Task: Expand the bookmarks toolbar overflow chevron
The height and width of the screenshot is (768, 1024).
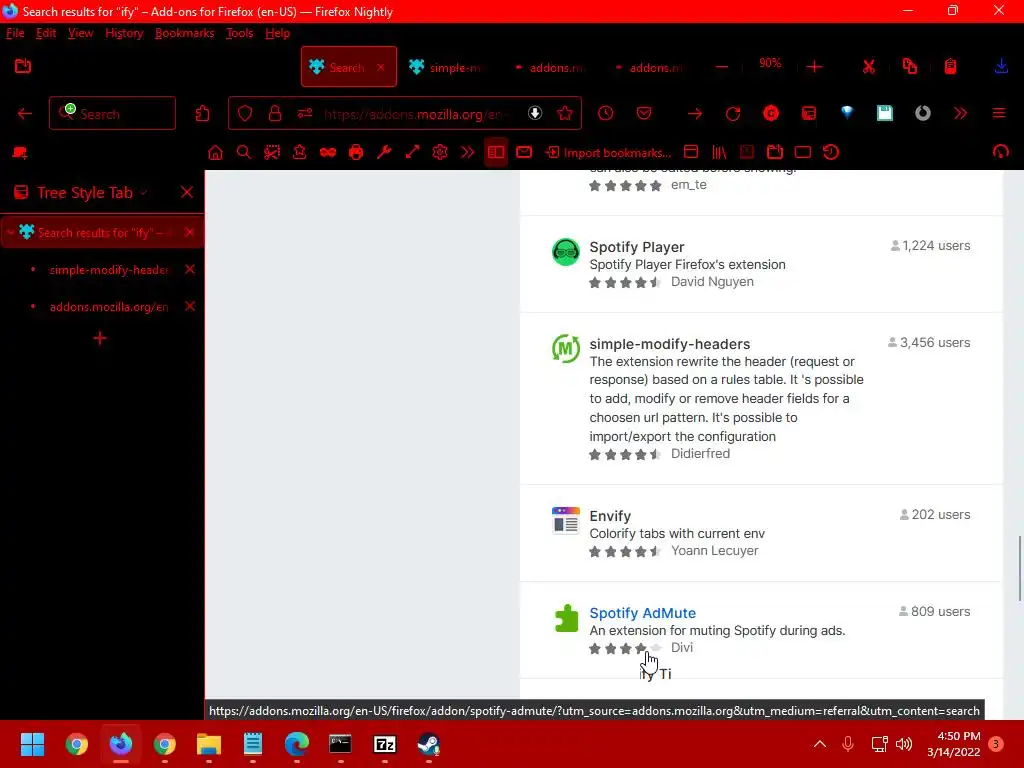Action: tap(468, 153)
